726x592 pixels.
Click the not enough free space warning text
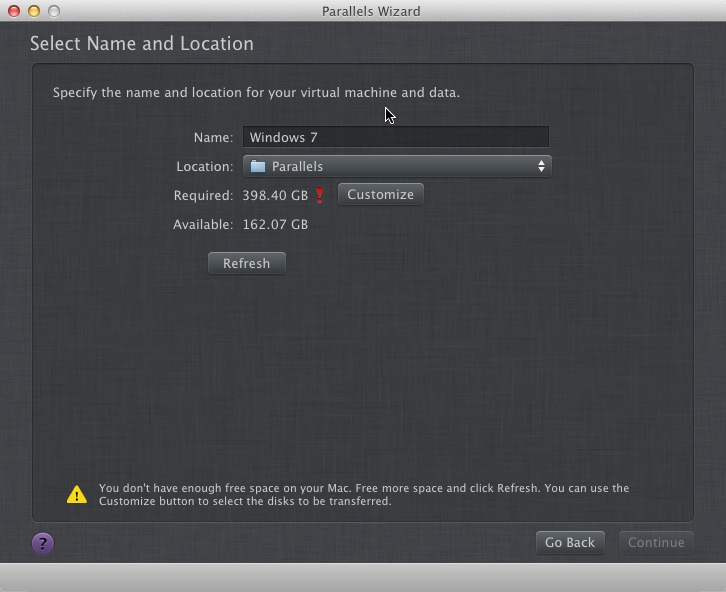tap(364, 494)
